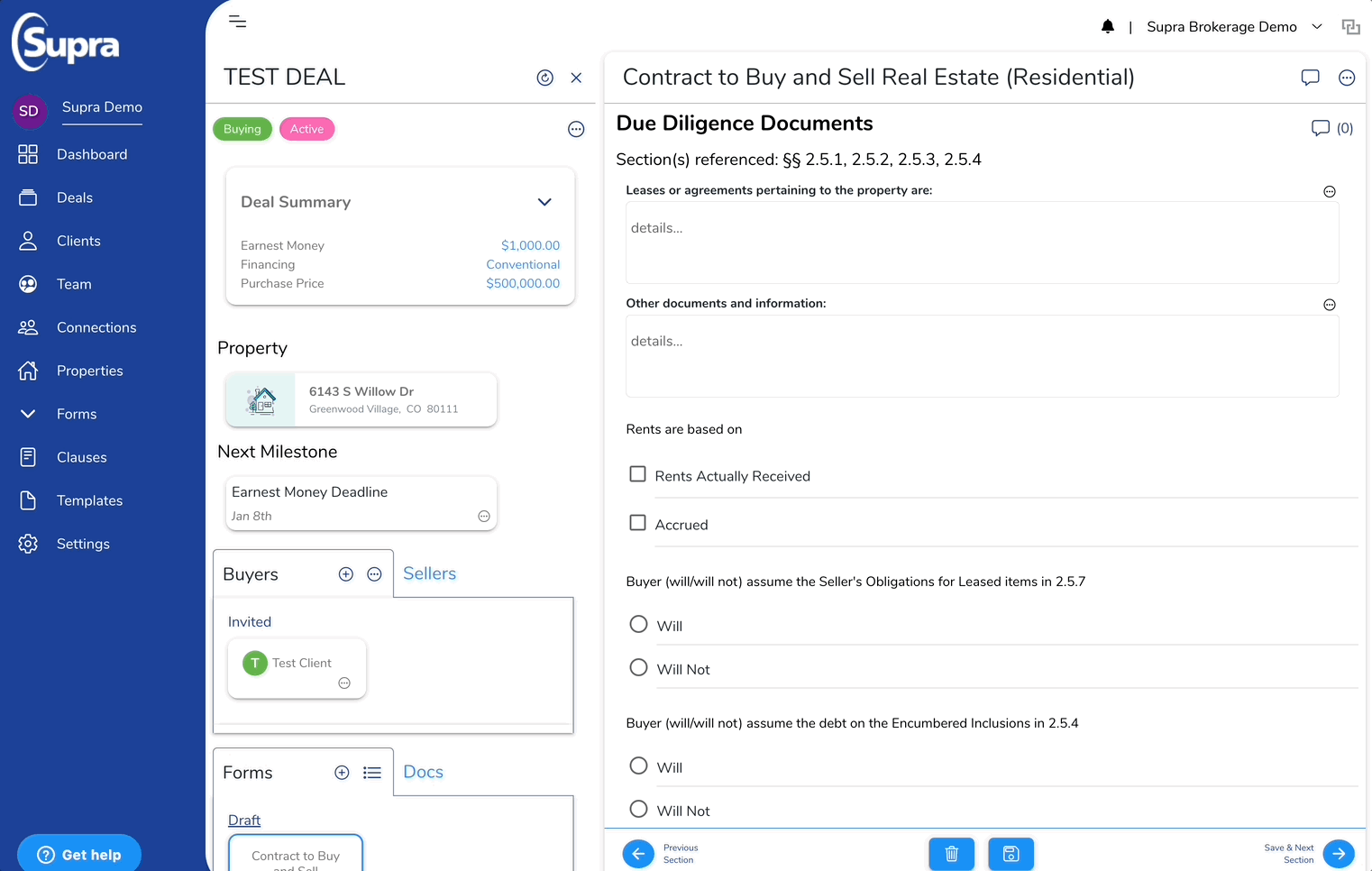Click the Supra Demo profile name
1372x871 pixels.
(x=102, y=107)
